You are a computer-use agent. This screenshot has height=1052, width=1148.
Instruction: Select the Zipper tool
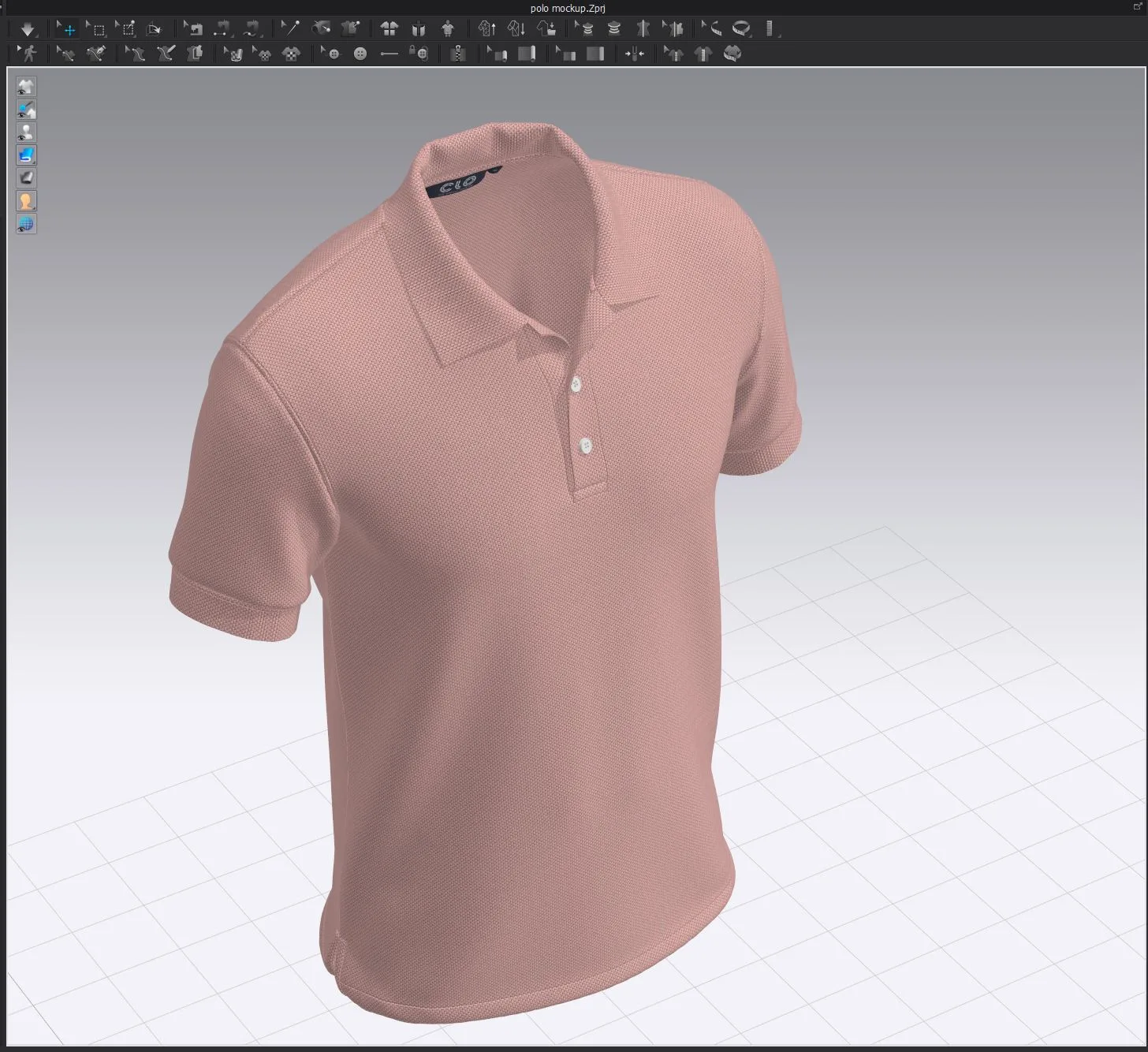458,54
